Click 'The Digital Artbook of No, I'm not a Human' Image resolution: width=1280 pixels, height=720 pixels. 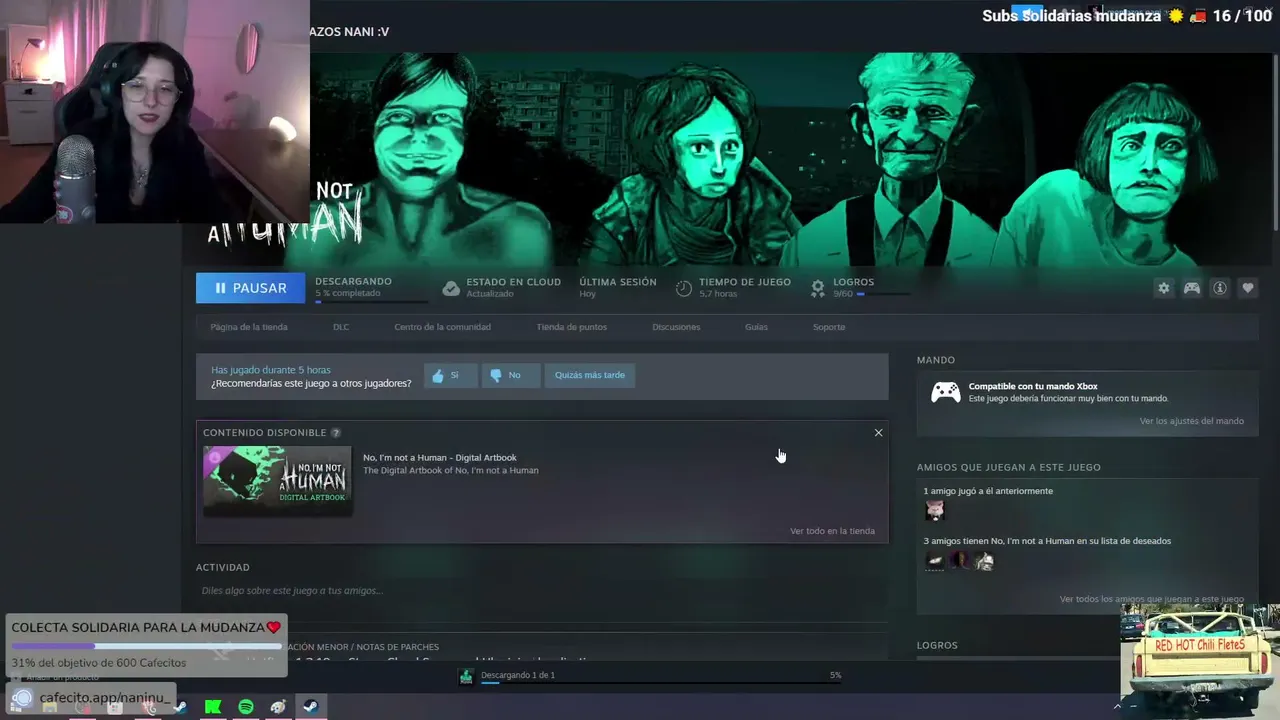[x=450, y=471]
